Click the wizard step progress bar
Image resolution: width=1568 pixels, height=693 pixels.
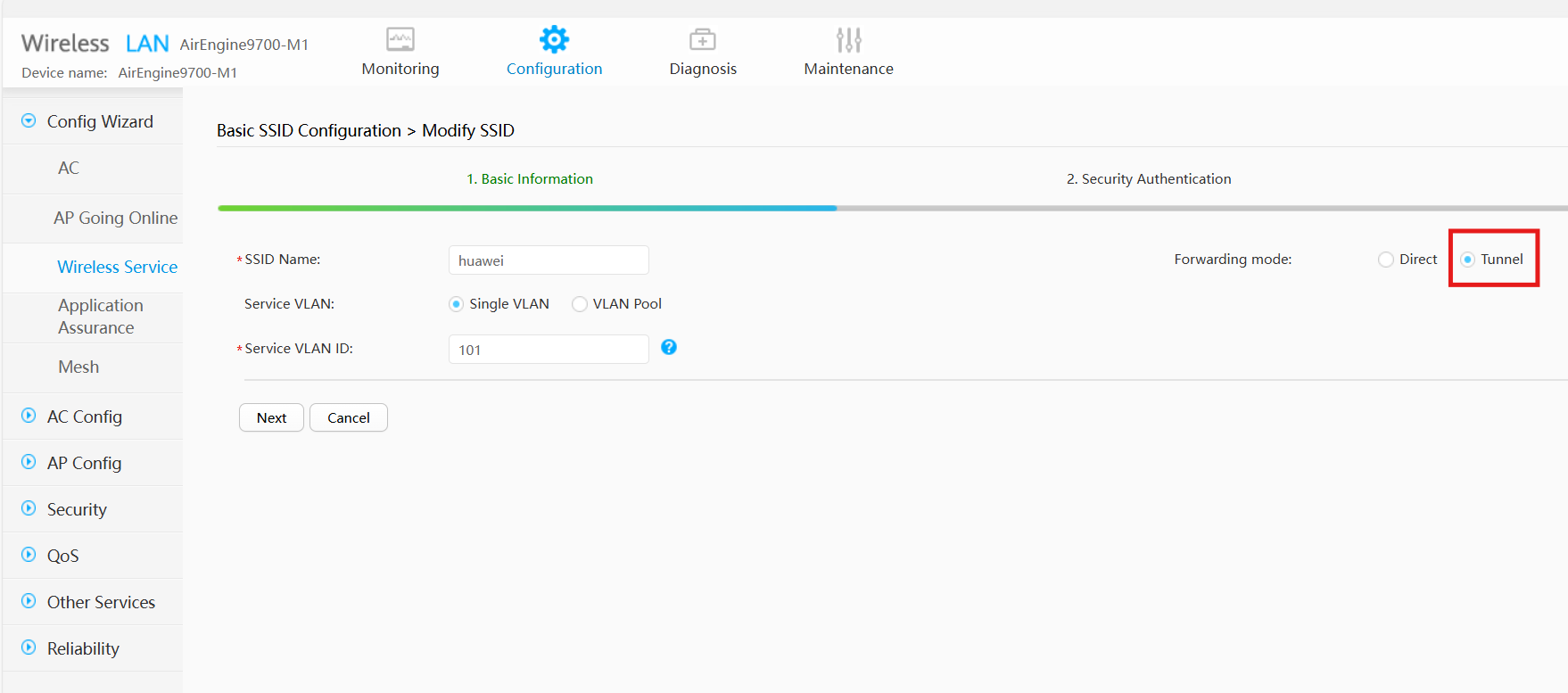click(892, 208)
